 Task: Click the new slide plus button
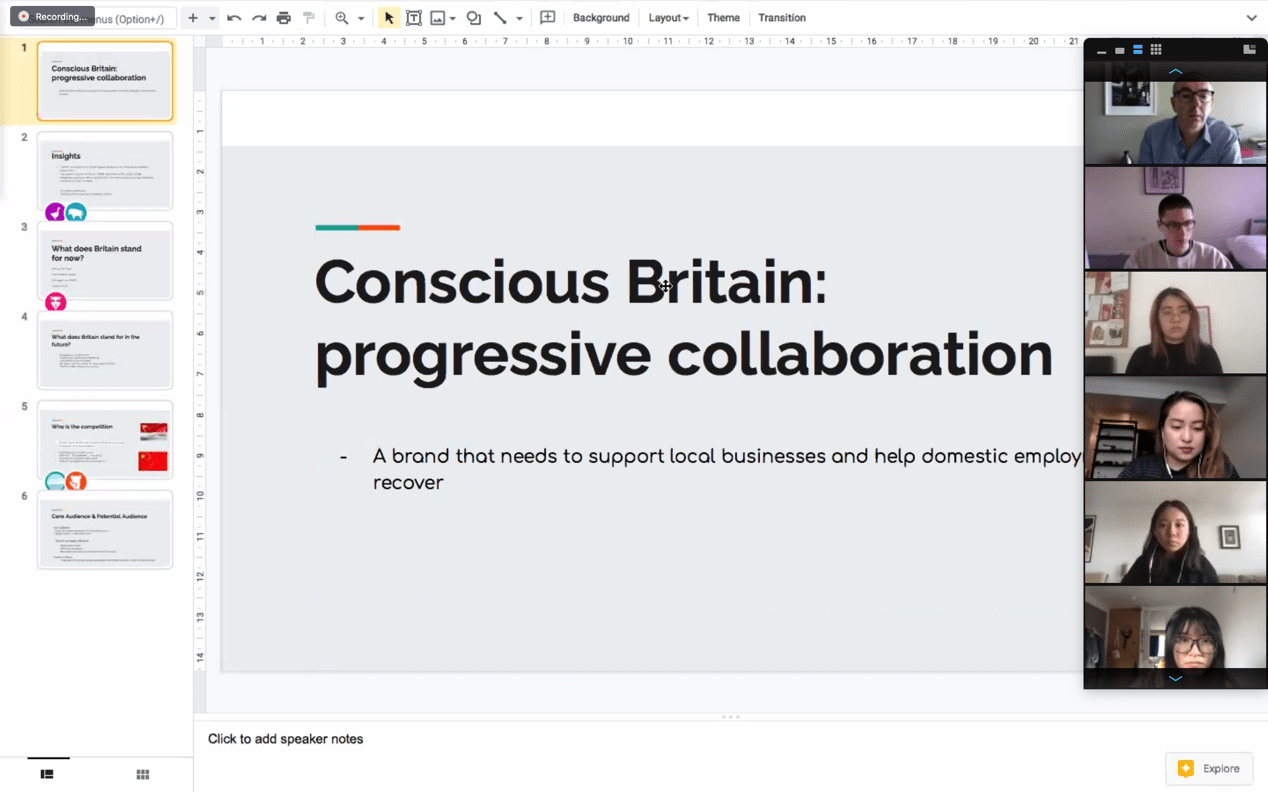tap(193, 18)
